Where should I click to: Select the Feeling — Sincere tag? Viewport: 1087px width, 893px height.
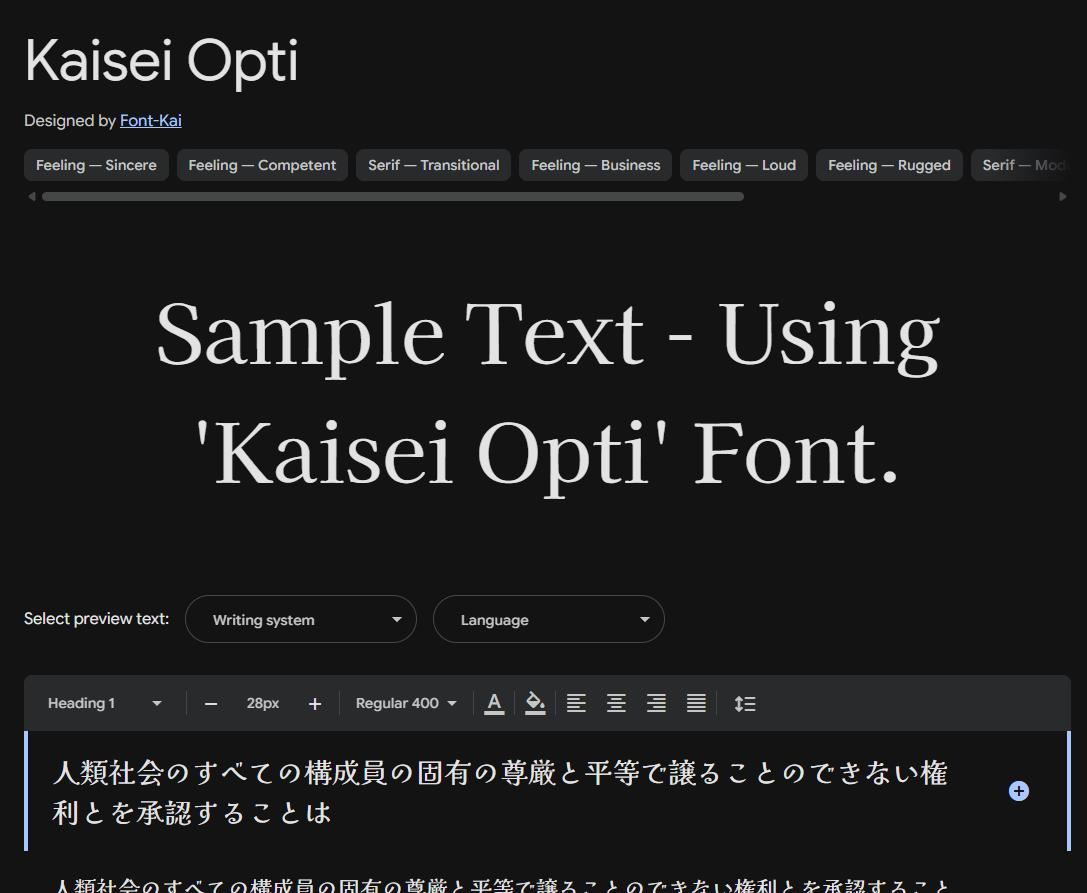pyautogui.click(x=96, y=165)
